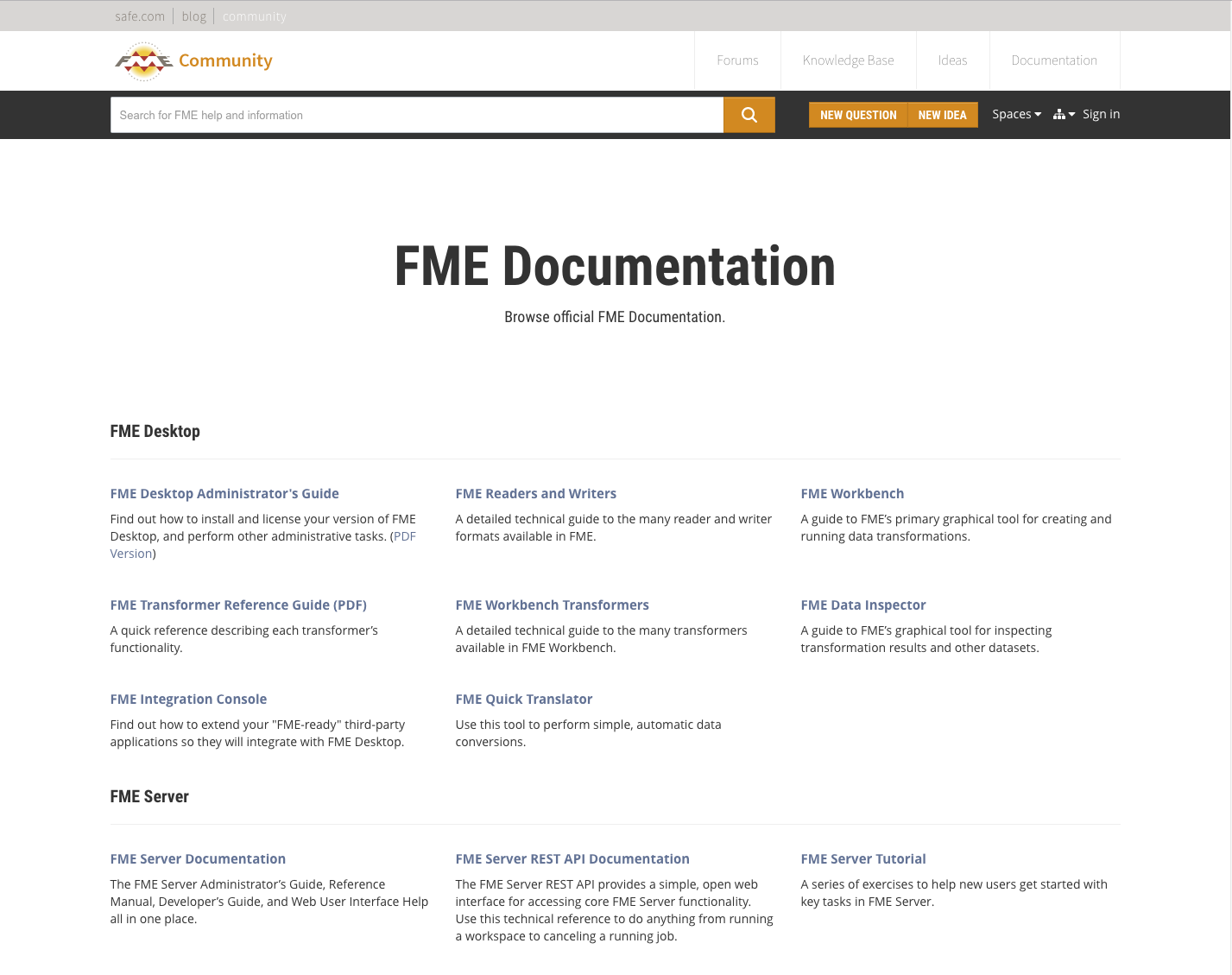
Task: Click the FME Desktop section heading
Action: click(x=155, y=431)
